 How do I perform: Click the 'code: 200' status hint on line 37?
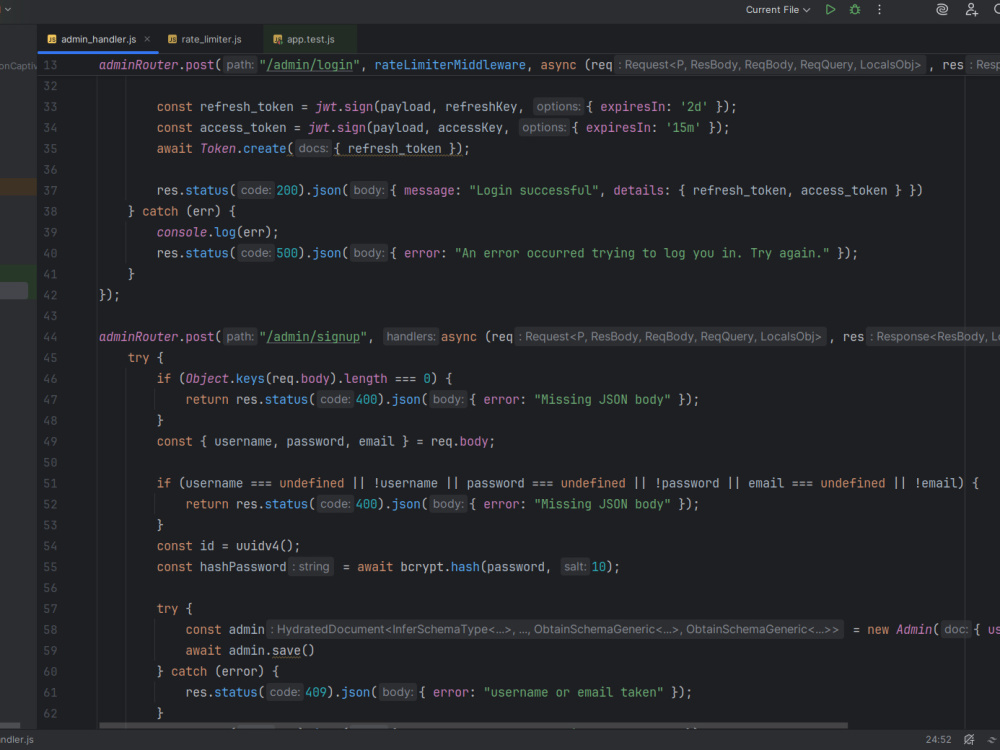coord(268,191)
